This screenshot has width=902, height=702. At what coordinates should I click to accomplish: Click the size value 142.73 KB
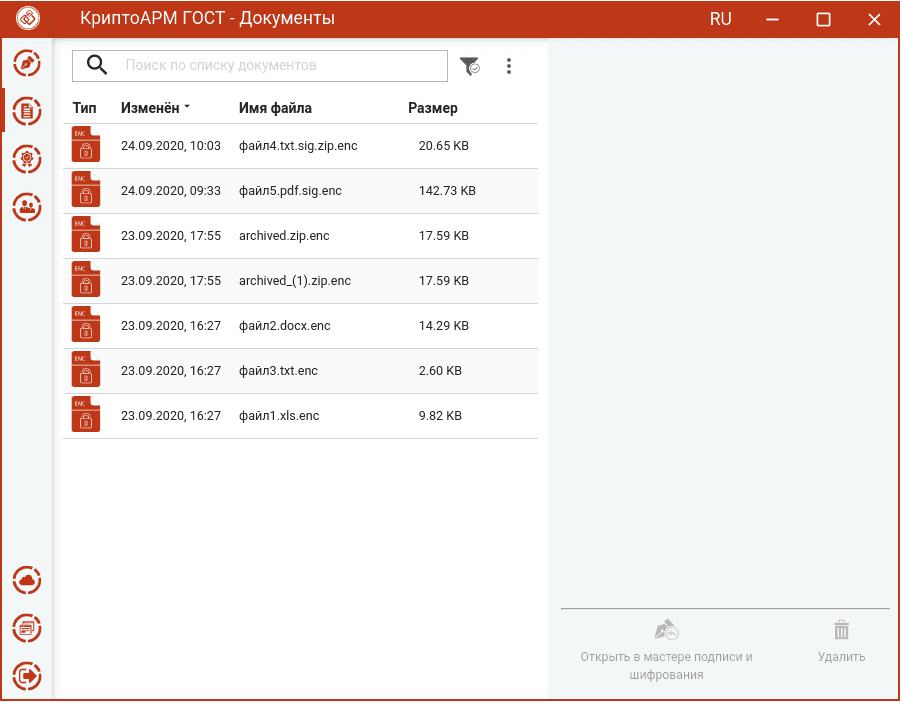(x=447, y=191)
